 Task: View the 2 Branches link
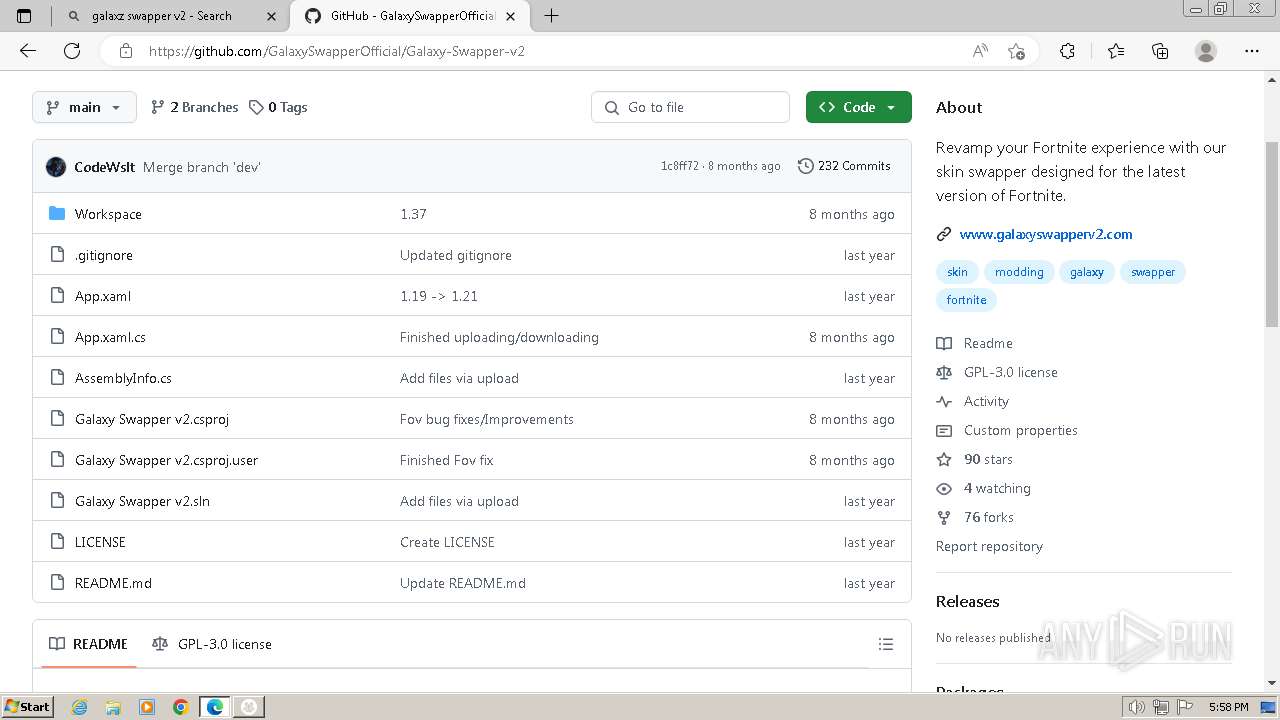(x=194, y=107)
